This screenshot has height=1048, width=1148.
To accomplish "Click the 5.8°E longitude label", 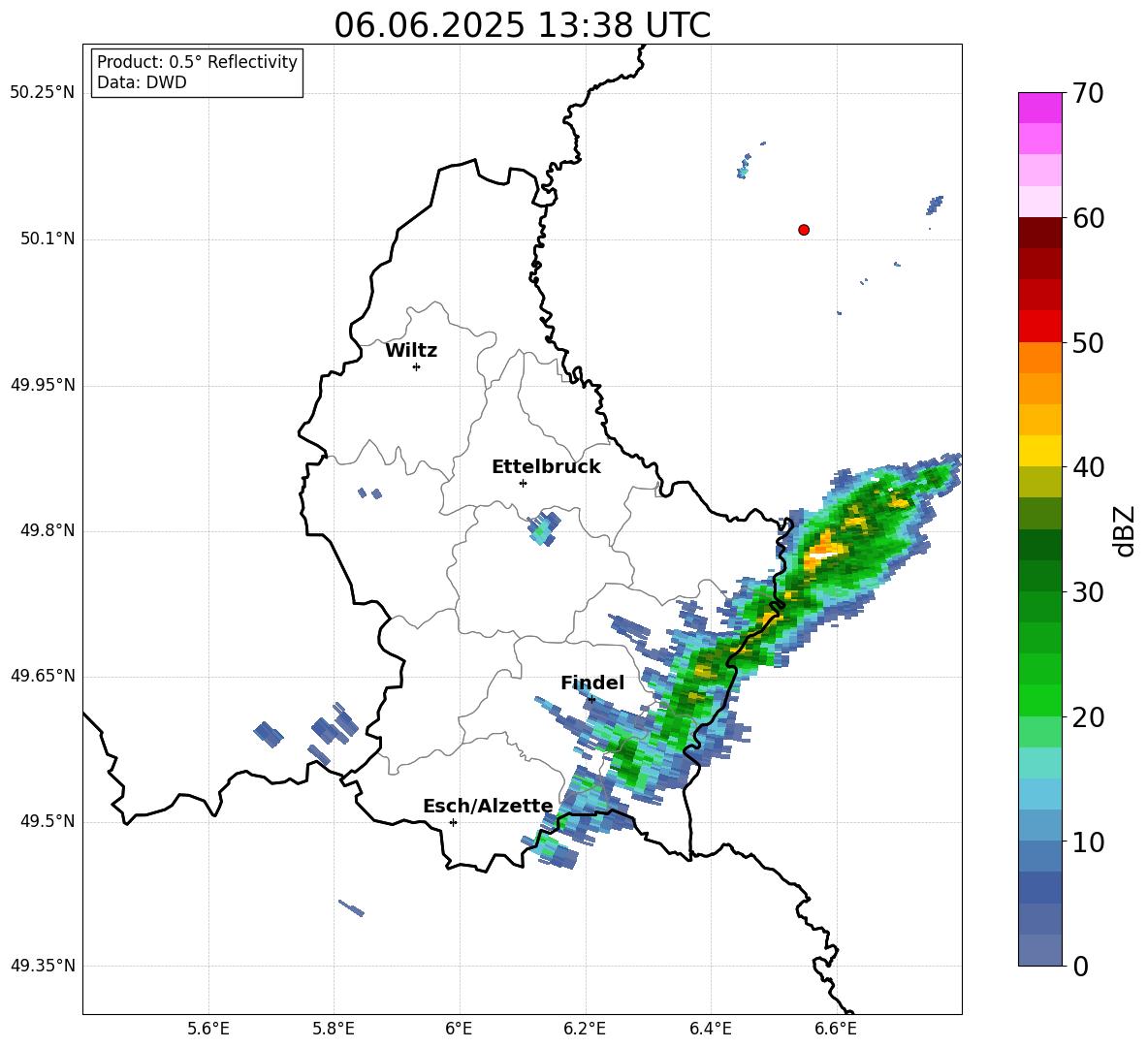I will coord(334,1029).
